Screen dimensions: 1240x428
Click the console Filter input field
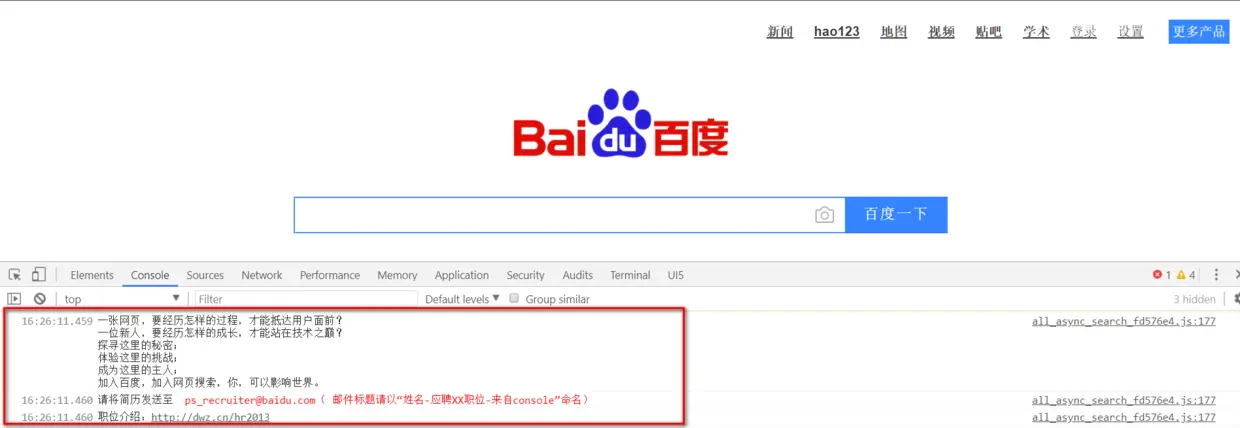point(306,299)
